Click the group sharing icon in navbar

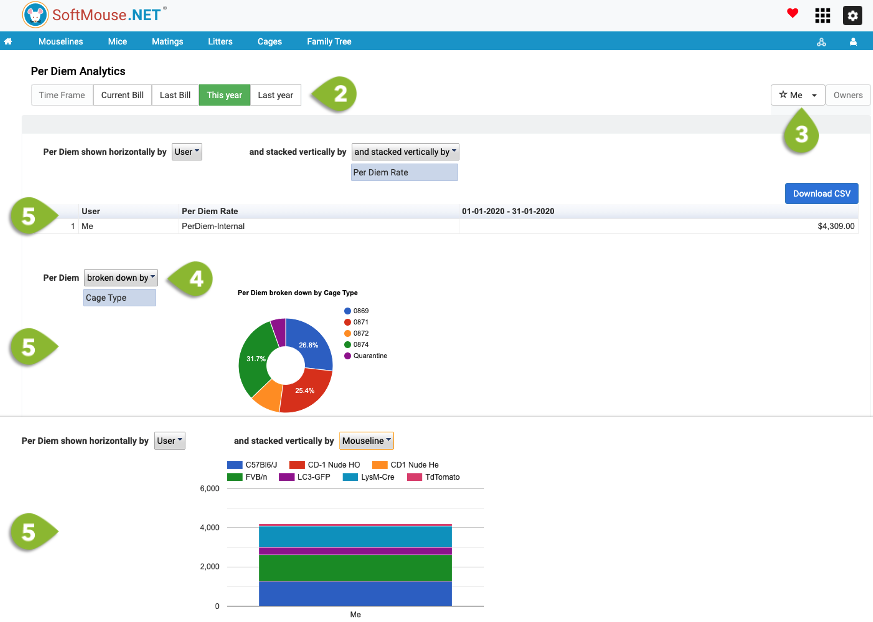pyautogui.click(x=821, y=42)
